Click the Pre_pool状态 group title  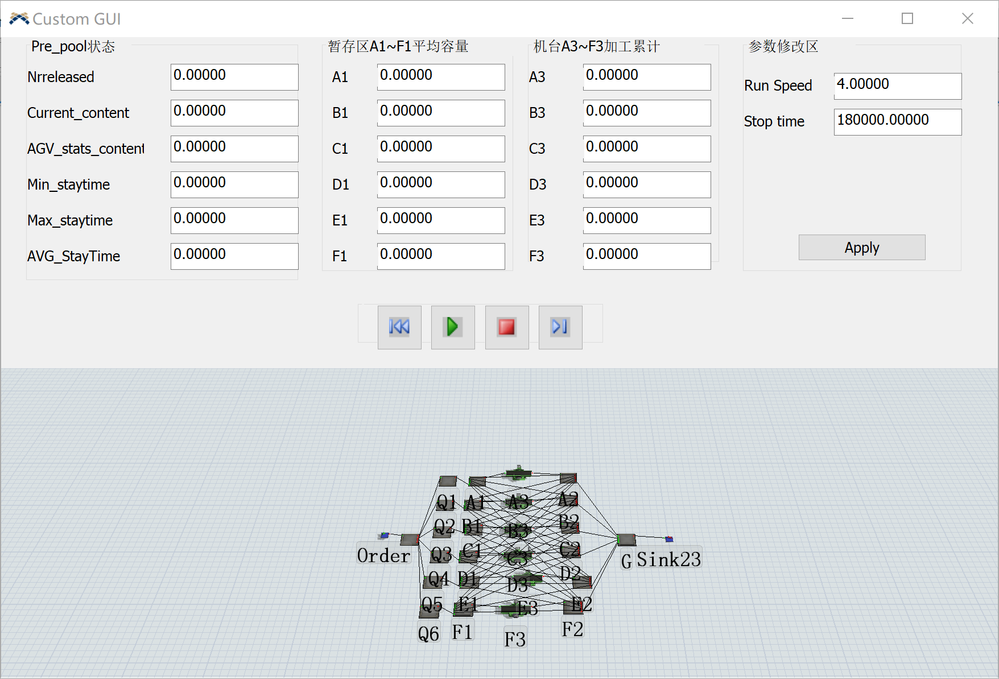coord(73,46)
